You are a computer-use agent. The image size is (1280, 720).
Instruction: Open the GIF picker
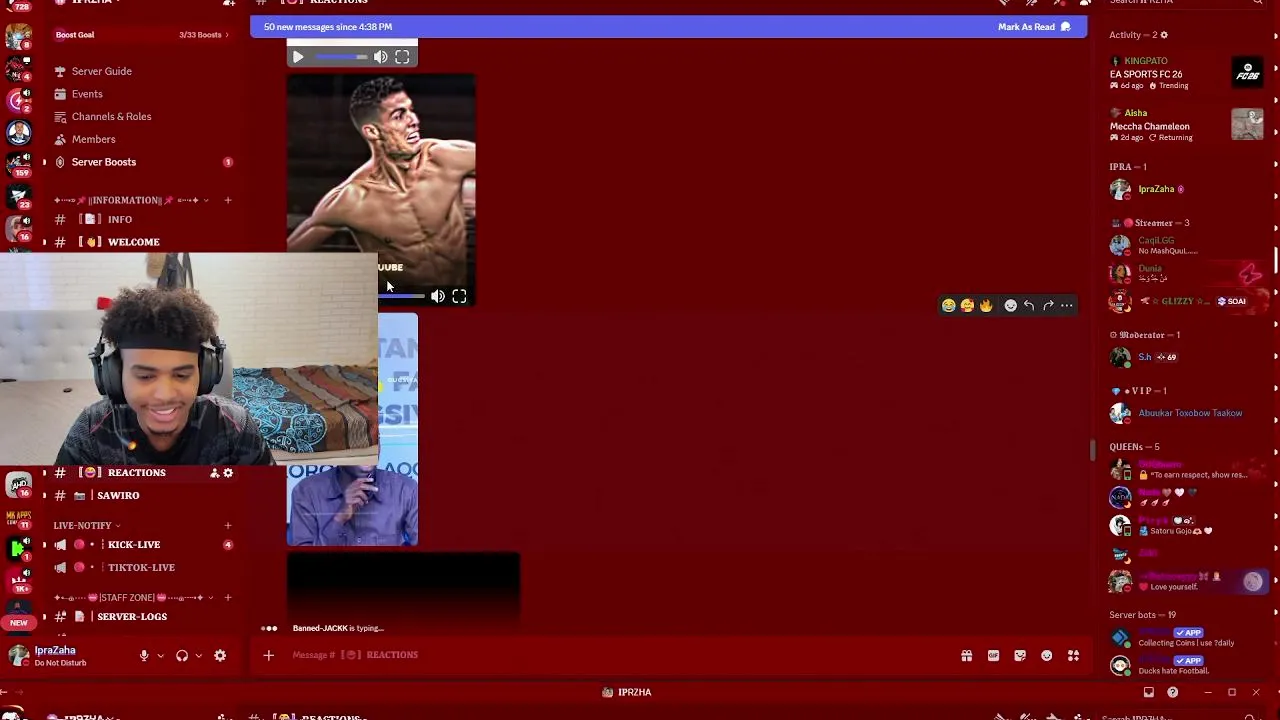tap(993, 656)
